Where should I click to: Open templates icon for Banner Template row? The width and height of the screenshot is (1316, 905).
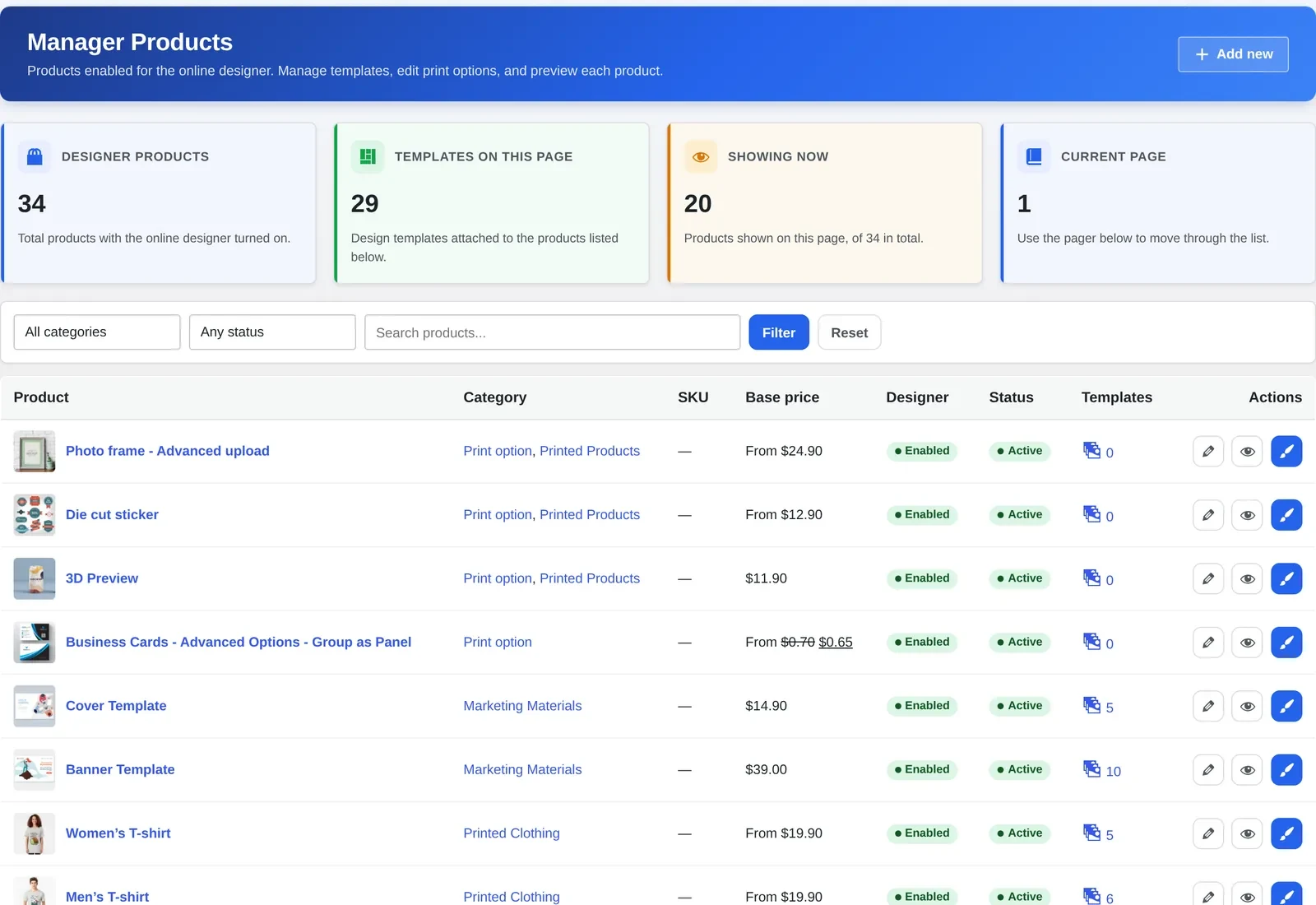[1091, 768]
